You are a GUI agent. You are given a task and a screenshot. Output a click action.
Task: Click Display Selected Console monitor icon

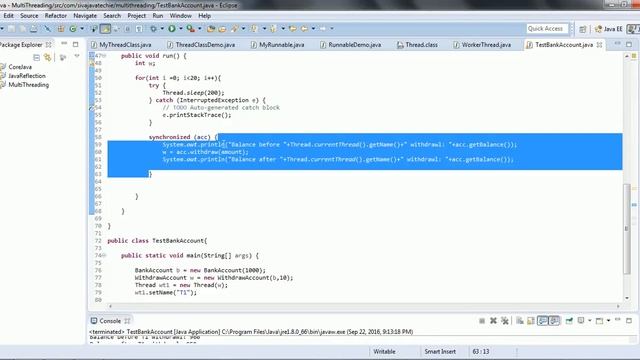coord(581,321)
